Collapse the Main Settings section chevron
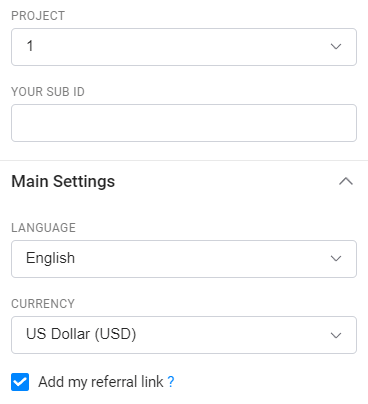 click(x=346, y=181)
